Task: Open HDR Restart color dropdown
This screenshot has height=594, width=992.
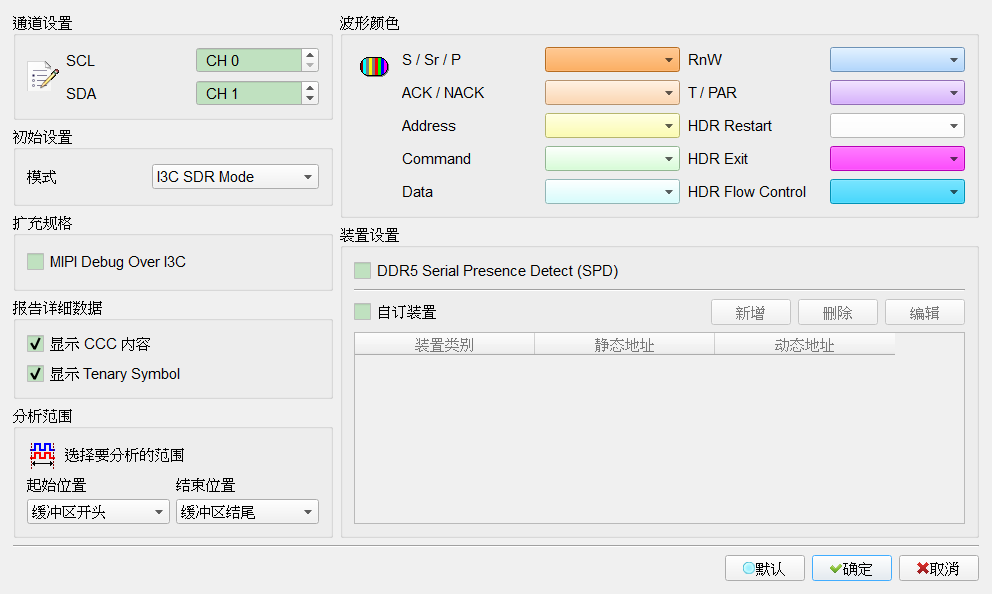Action: point(897,125)
